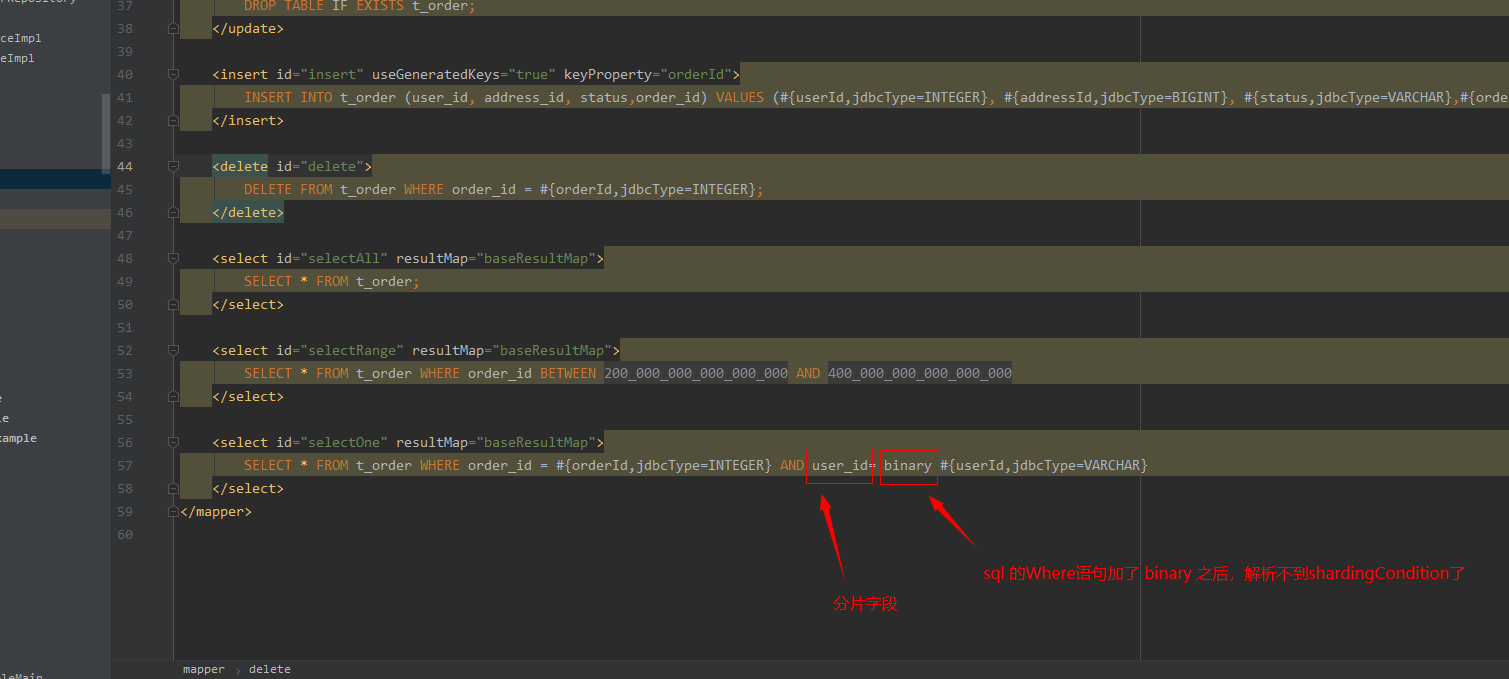Collapse the delete block fold arrow
Image resolution: width=1509 pixels, height=679 pixels.
[x=172, y=166]
